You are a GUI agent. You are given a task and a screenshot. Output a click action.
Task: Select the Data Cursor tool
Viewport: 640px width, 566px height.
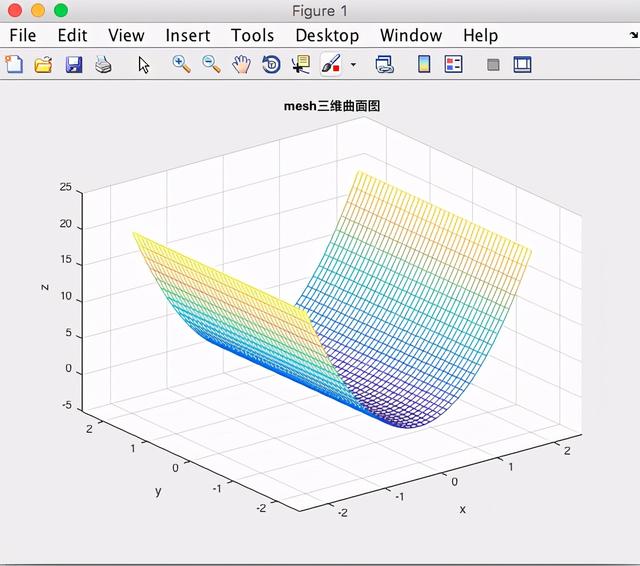pos(301,64)
